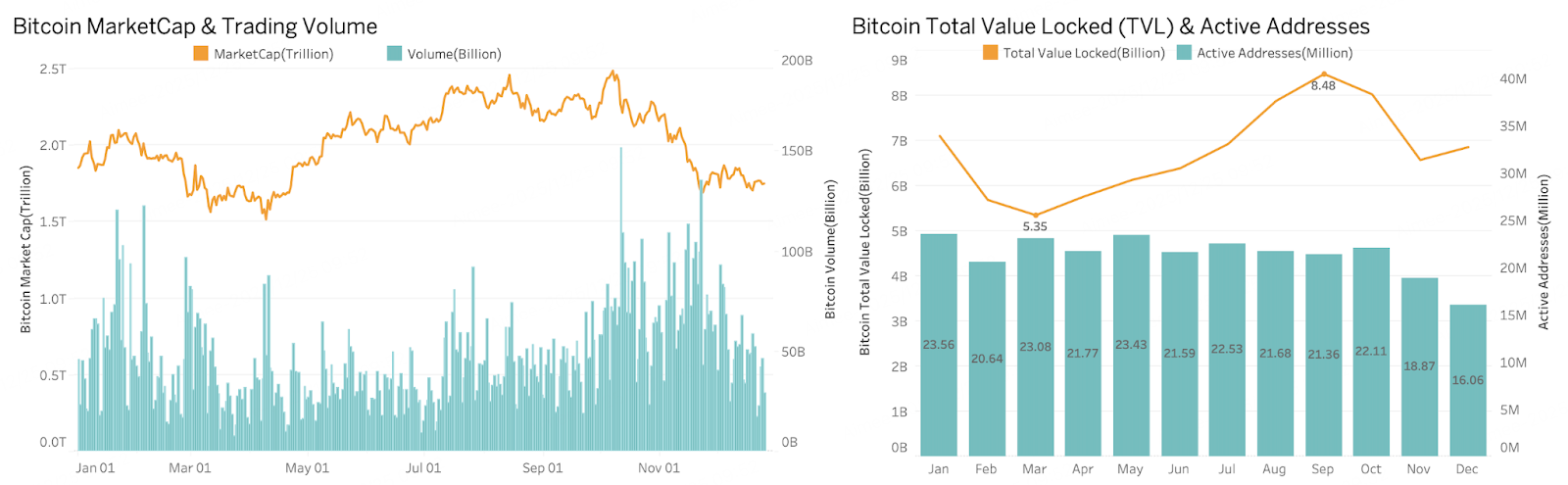Click the Bitcoin Market Cap(Trillion) axis title
Viewport: 1568px width, 485px height.
click(26, 249)
